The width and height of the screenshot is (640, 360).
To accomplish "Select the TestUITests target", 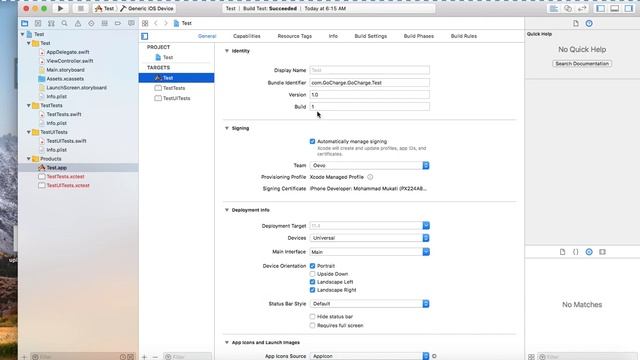I will 176,98.
